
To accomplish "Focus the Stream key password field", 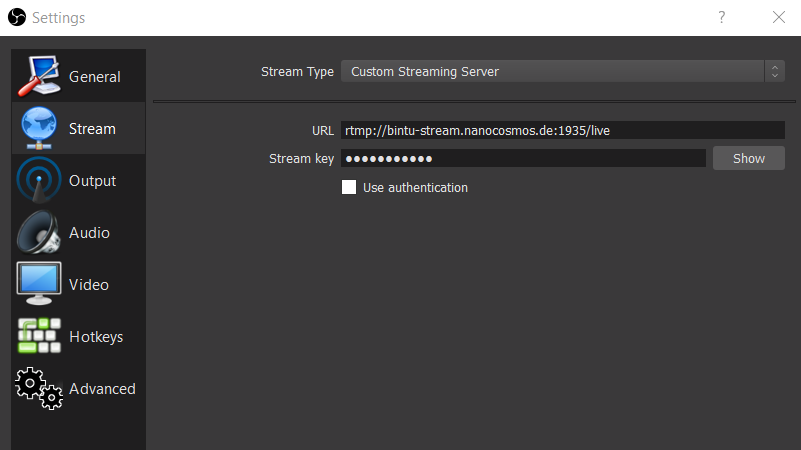I will [x=523, y=158].
